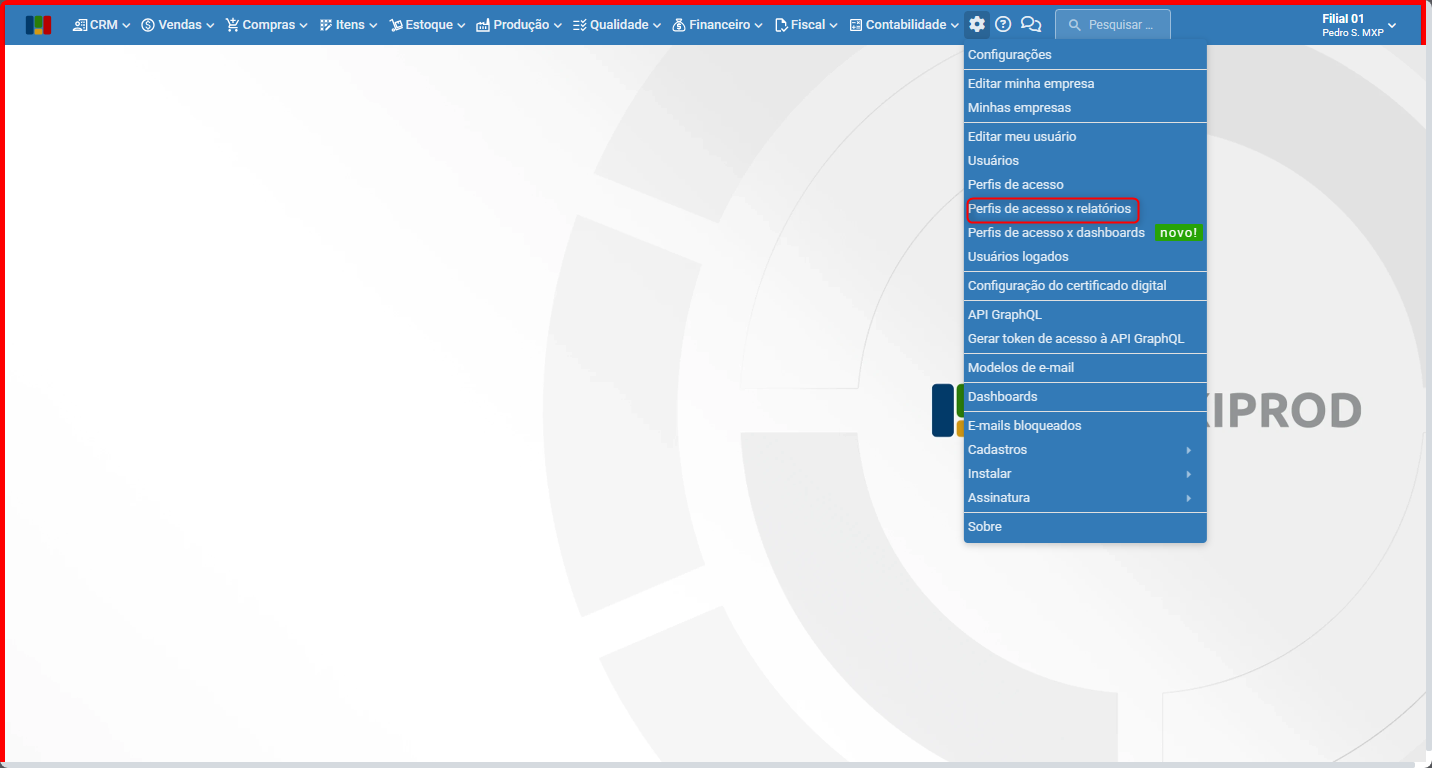Open the settings gear icon

(x=977, y=25)
